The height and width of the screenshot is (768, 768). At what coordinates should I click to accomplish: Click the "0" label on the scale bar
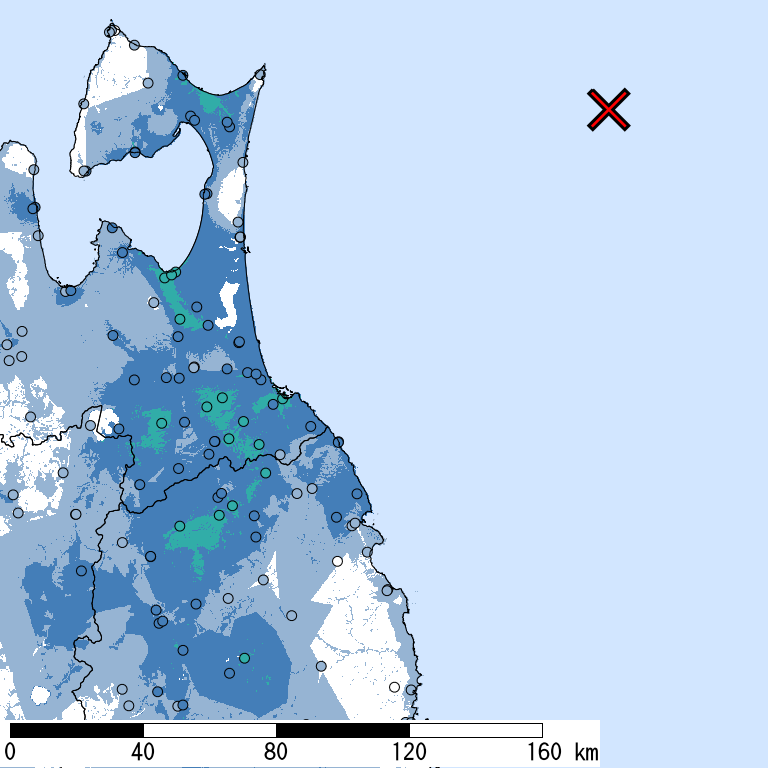[x=10, y=752]
